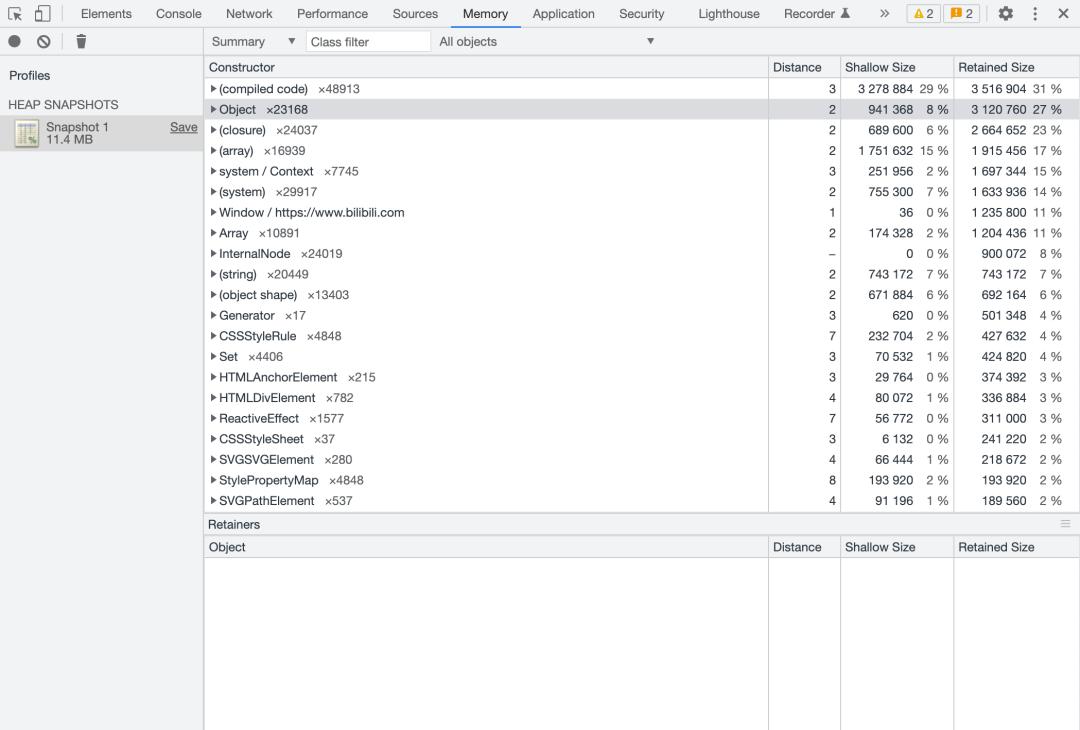Show more tabs with double chevron

click(x=884, y=14)
